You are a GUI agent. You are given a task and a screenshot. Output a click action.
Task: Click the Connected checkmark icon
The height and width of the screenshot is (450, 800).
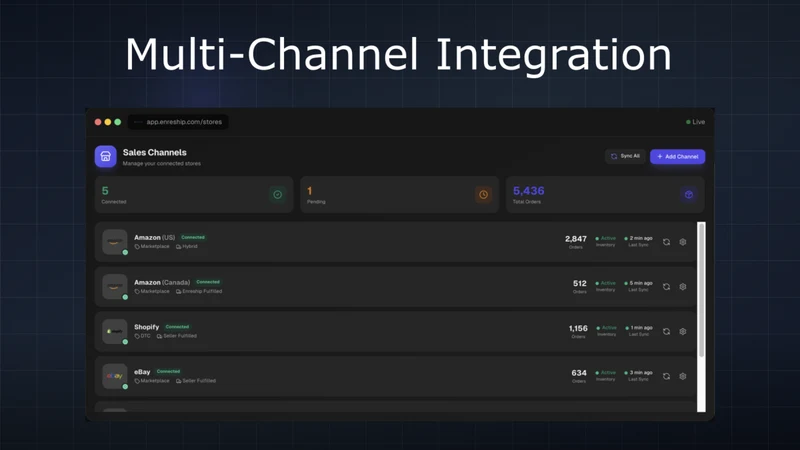(x=278, y=194)
